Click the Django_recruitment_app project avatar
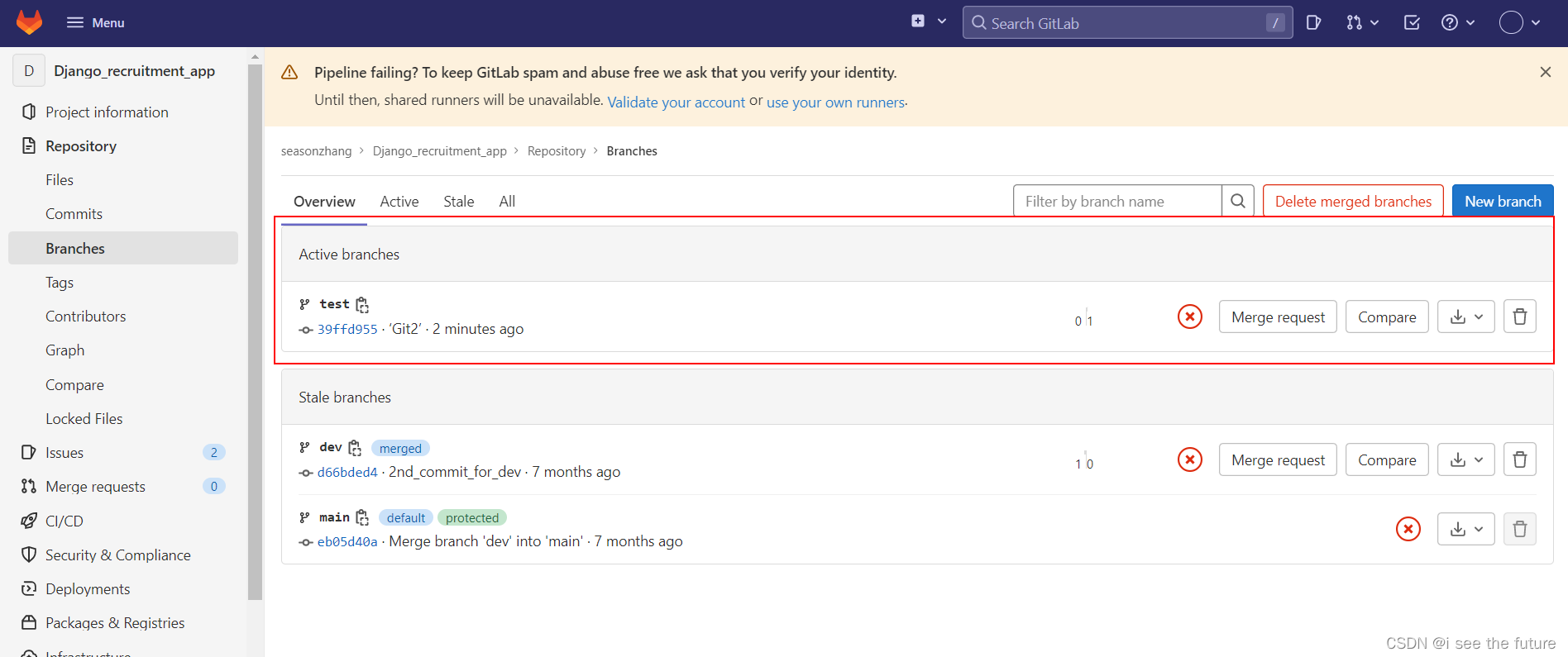The height and width of the screenshot is (657, 1568). [x=29, y=70]
